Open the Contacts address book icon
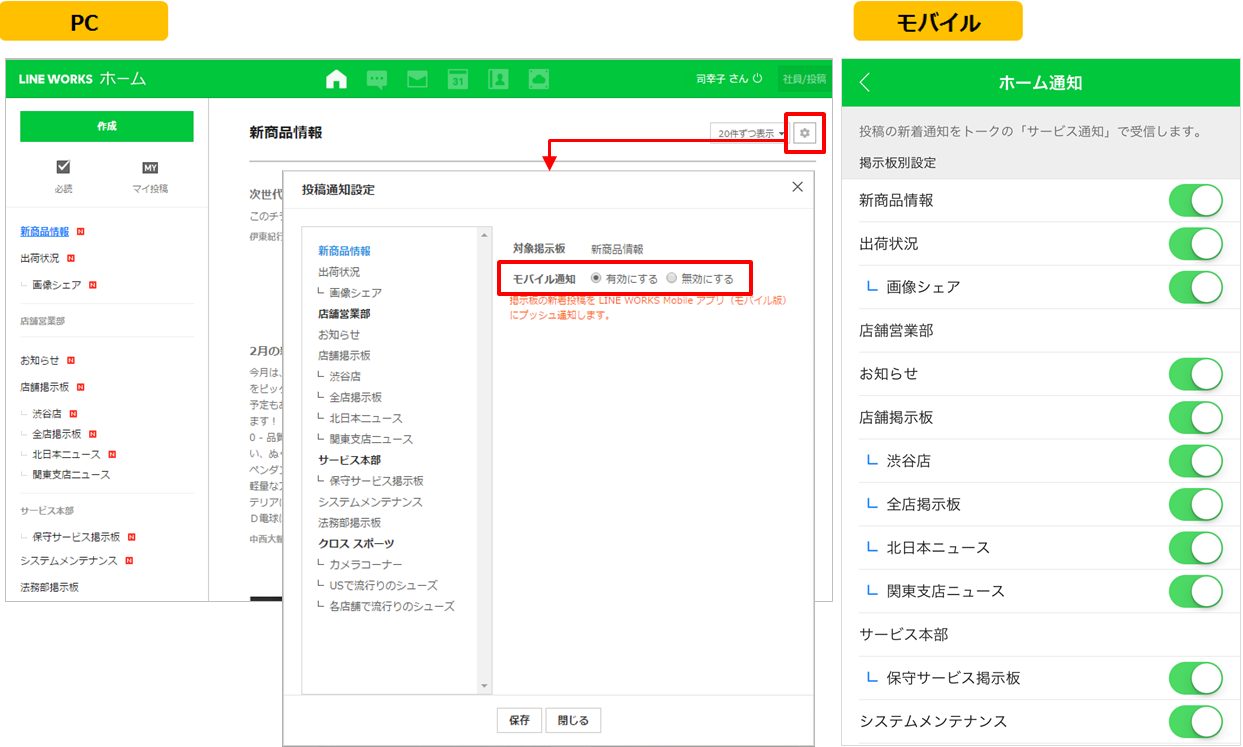Viewport: 1243px width, 747px height. [x=497, y=80]
